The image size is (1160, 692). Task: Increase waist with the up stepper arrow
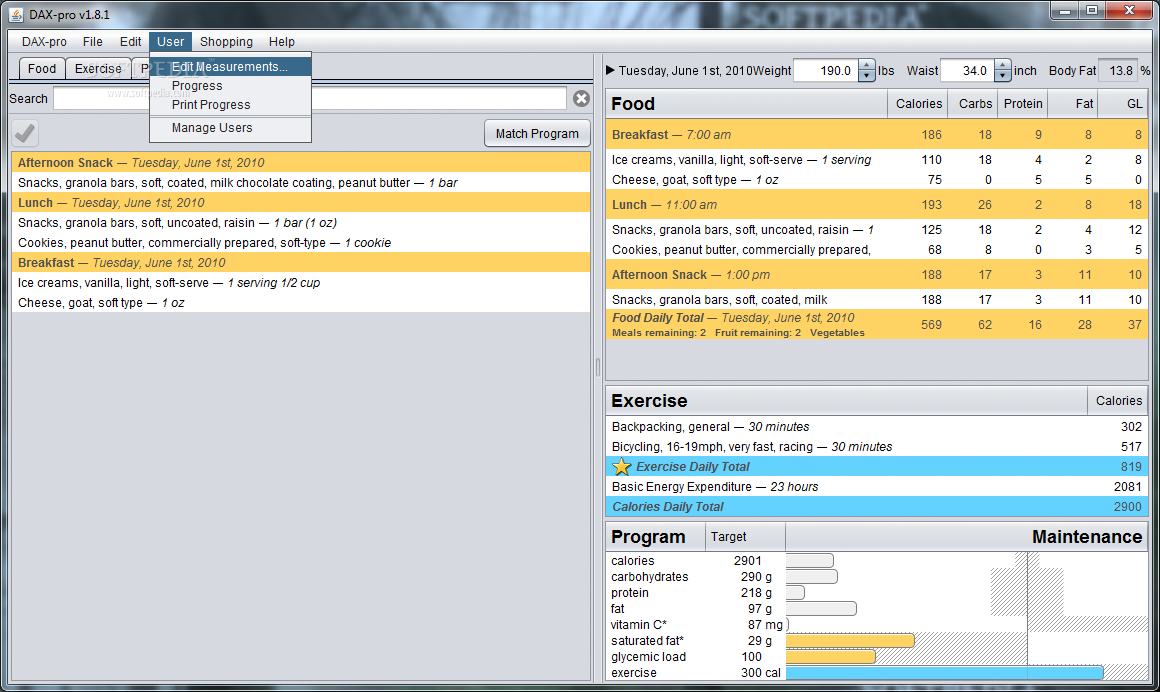click(1002, 66)
